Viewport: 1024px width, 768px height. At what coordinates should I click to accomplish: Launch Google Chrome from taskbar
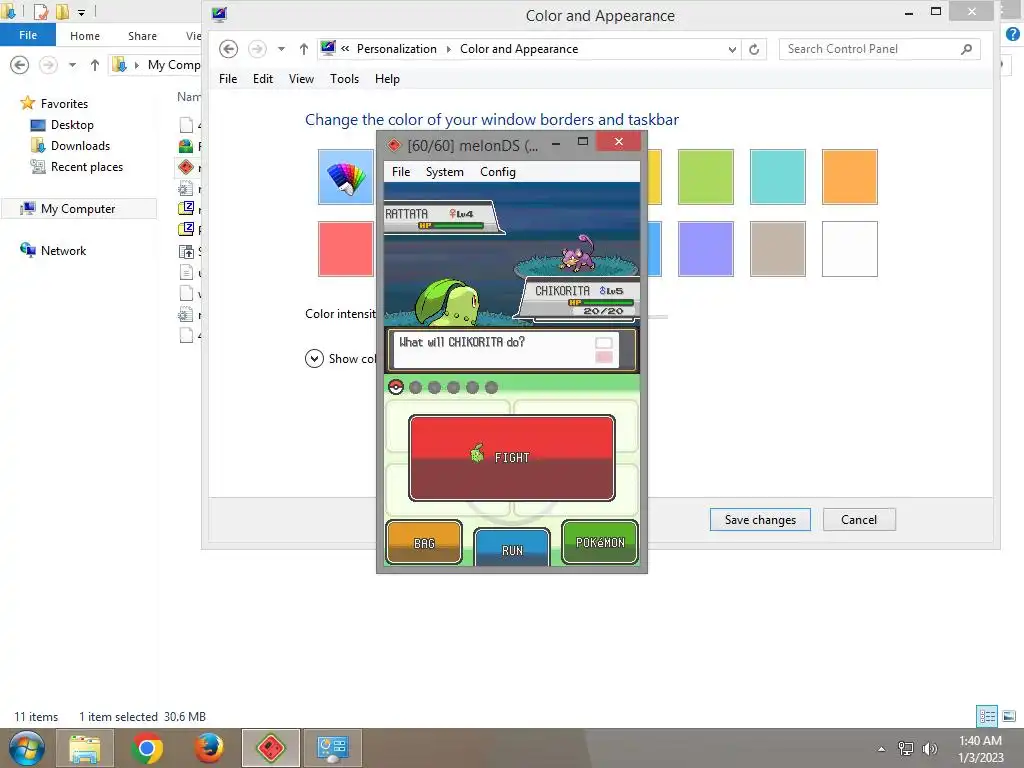[147, 748]
